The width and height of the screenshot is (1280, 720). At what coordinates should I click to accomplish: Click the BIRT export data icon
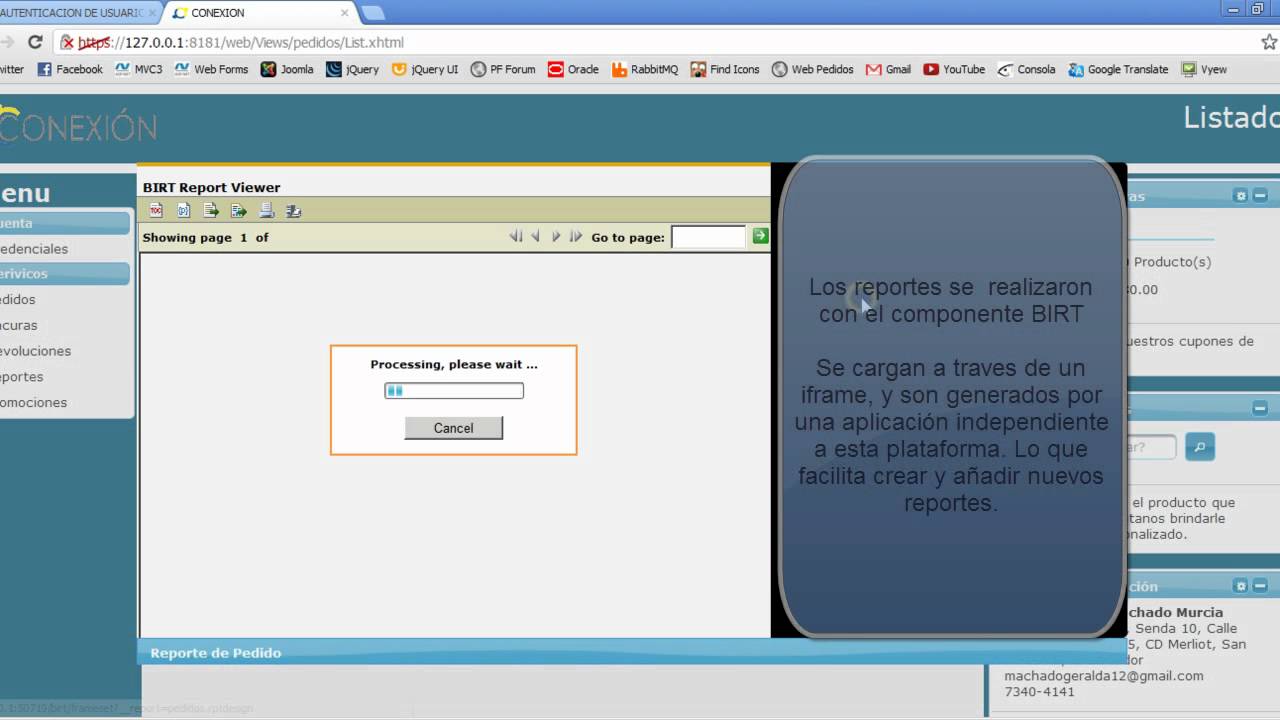pyautogui.click(x=211, y=210)
